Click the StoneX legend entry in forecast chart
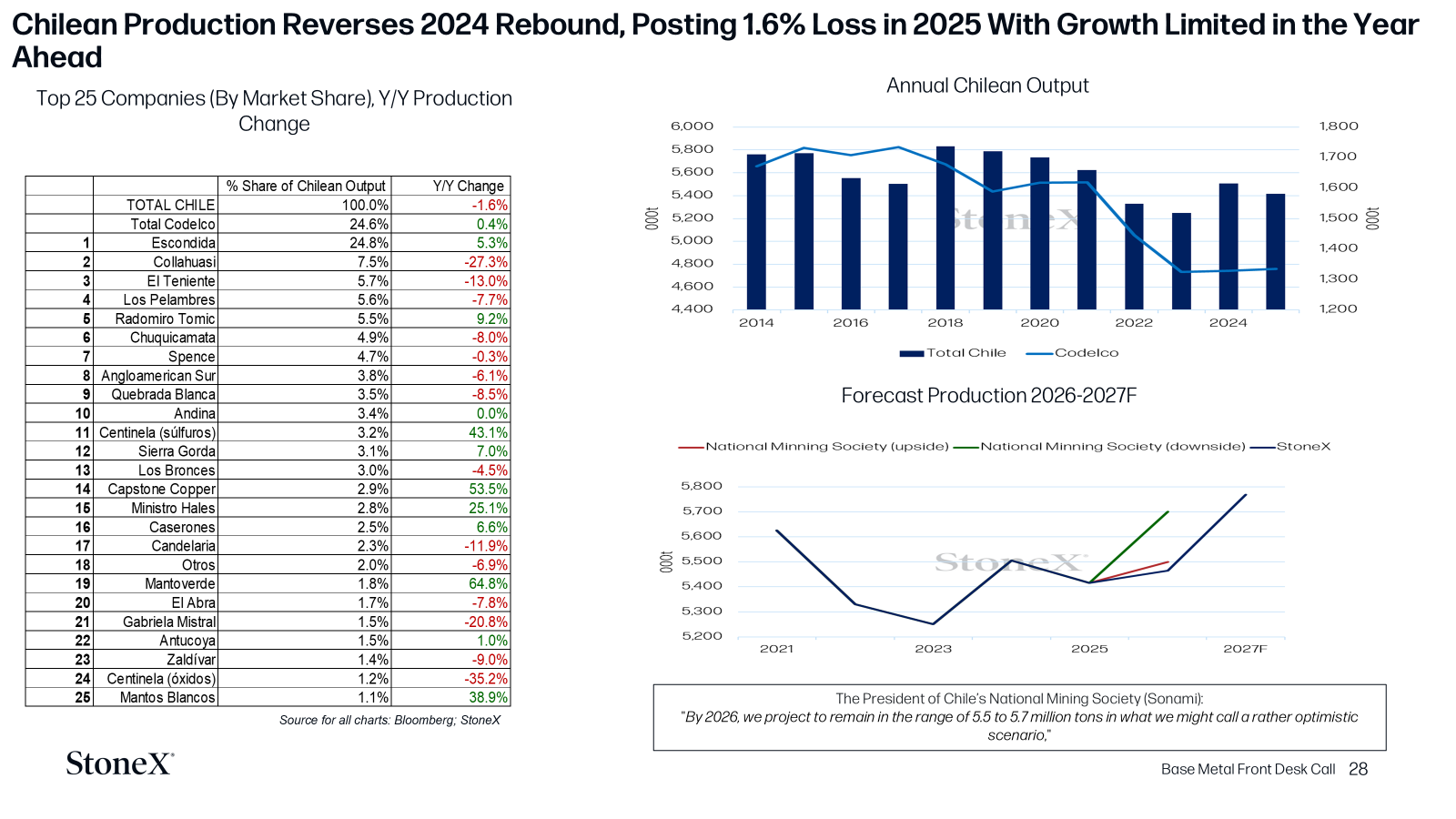This screenshot has width=1456, height=819. [x=1290, y=447]
